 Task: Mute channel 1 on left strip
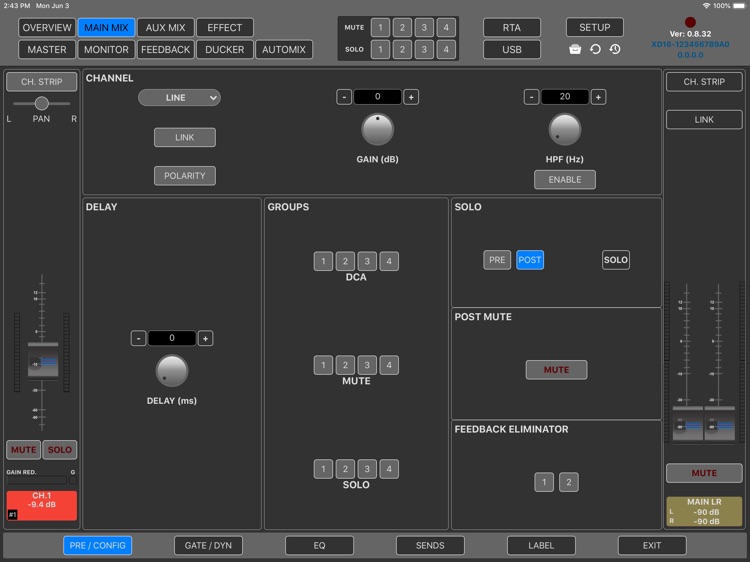pyautogui.click(x=24, y=450)
